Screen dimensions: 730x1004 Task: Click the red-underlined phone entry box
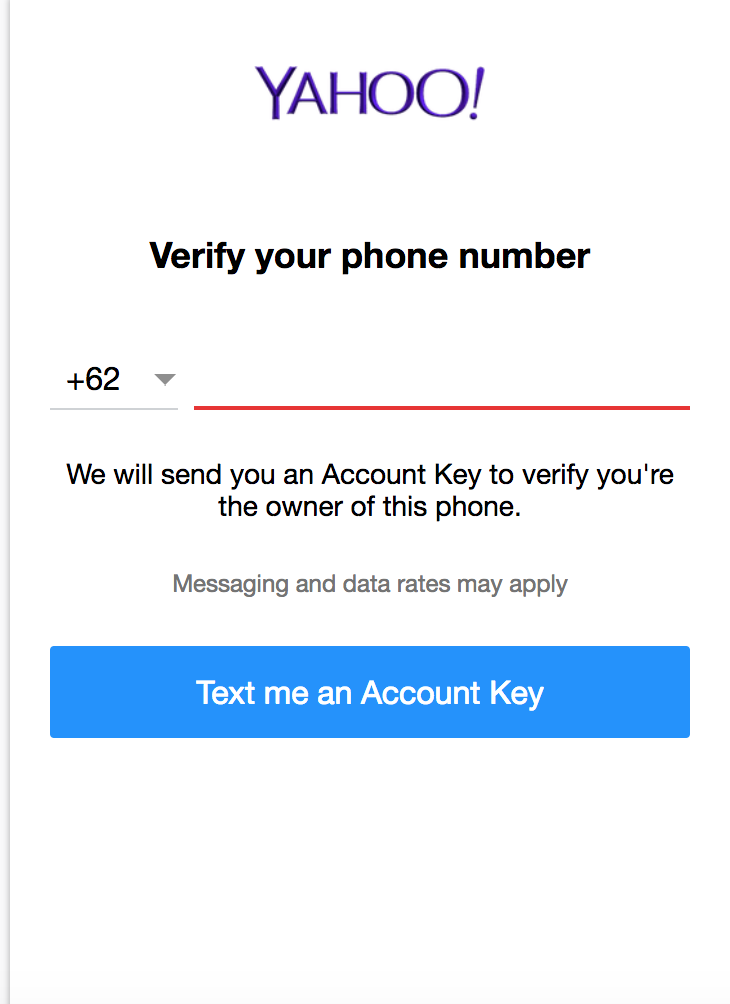441,383
